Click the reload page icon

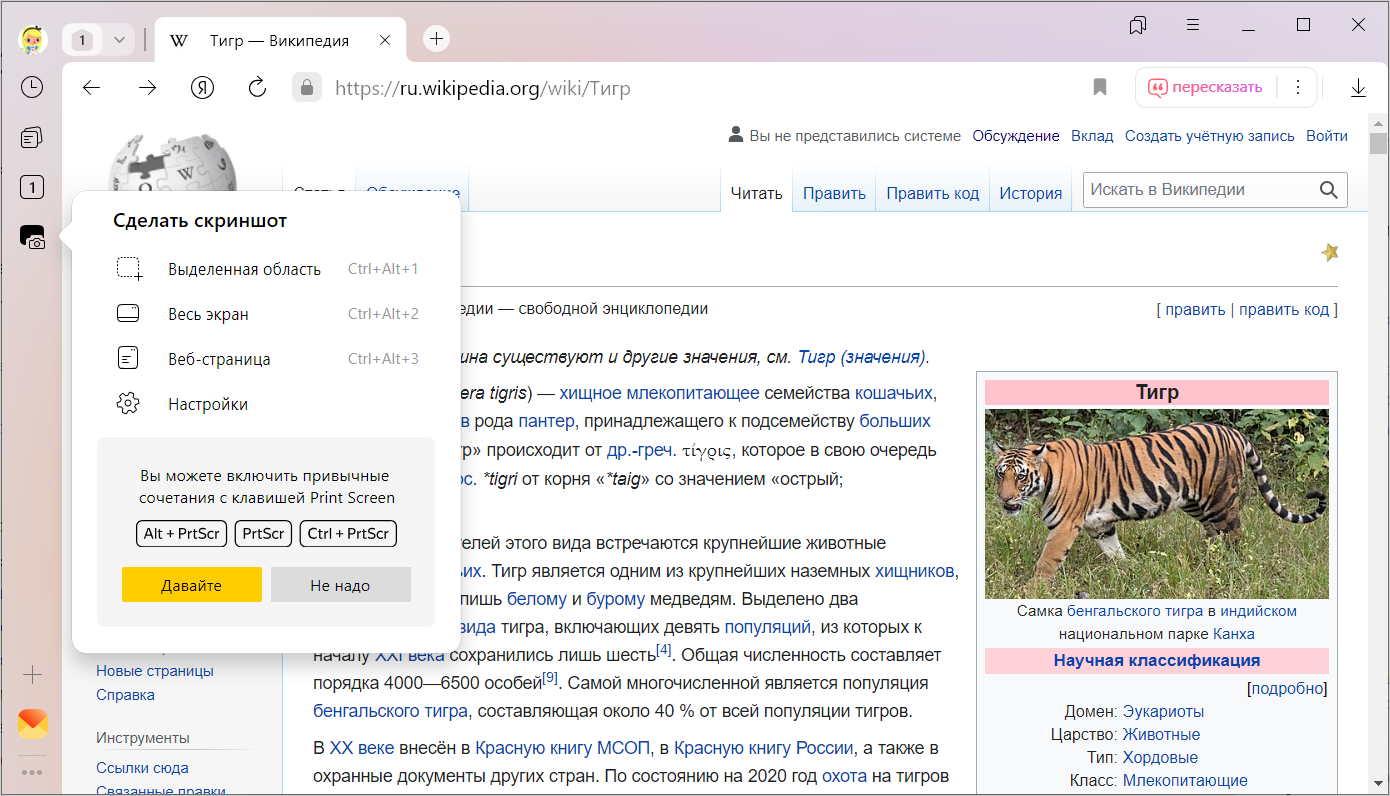[x=257, y=88]
